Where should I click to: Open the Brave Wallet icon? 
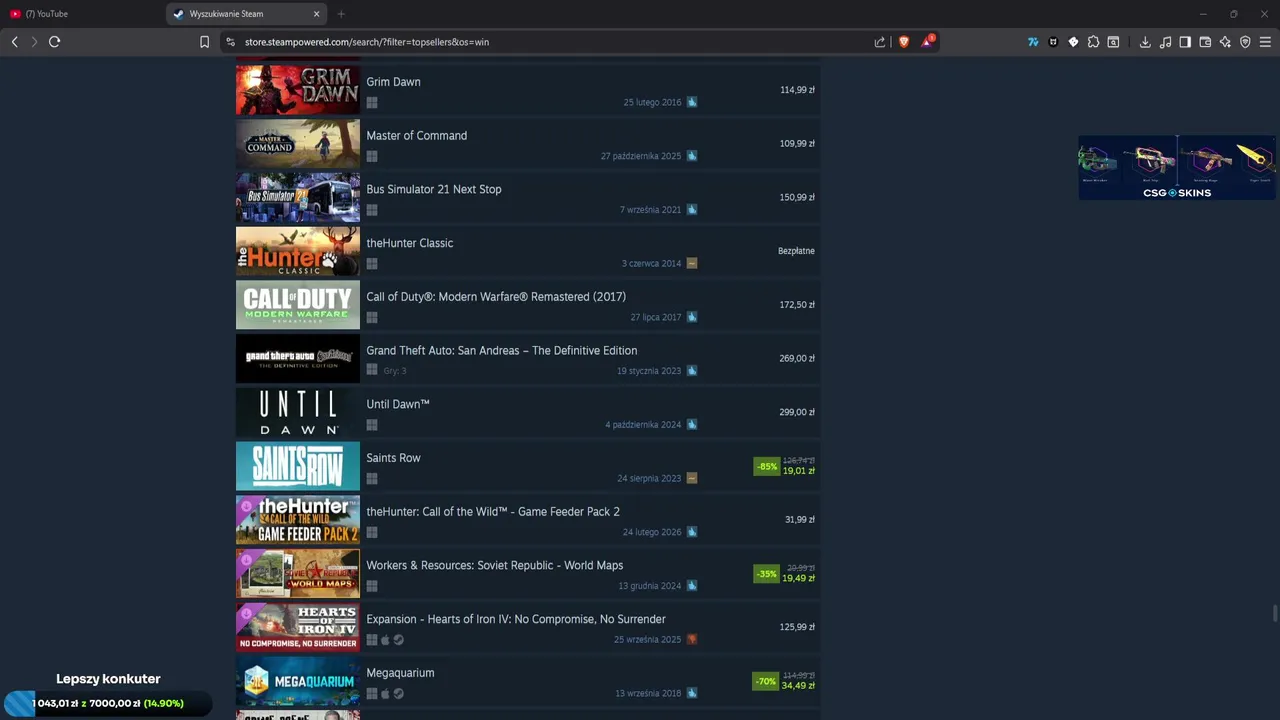[x=1205, y=42]
